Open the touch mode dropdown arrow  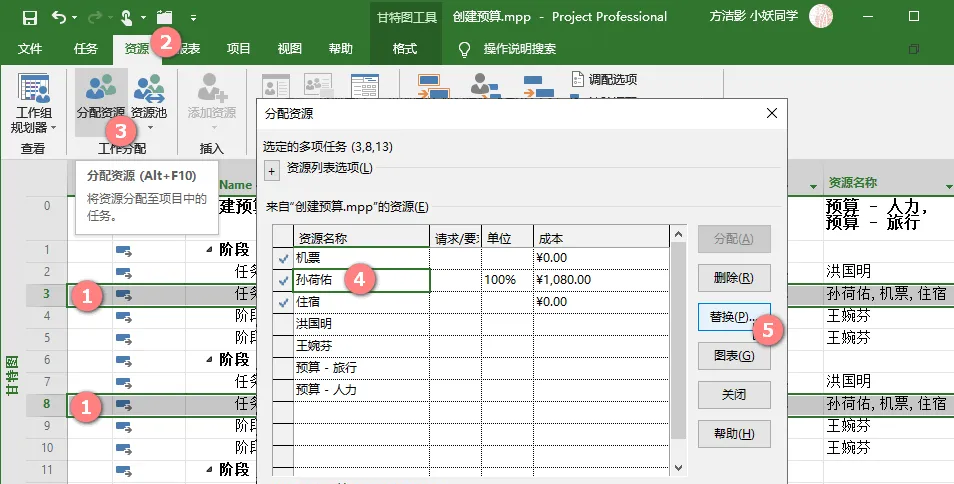pyautogui.click(x=144, y=18)
